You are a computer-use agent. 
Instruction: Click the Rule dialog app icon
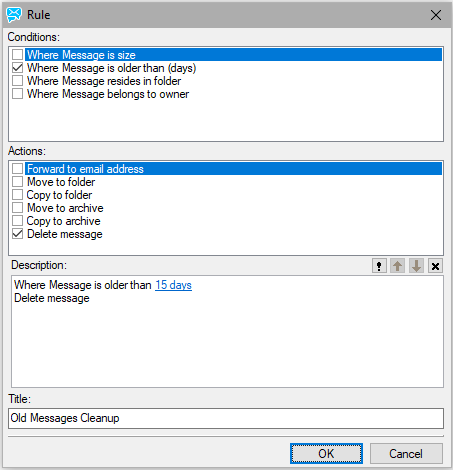coord(14,15)
